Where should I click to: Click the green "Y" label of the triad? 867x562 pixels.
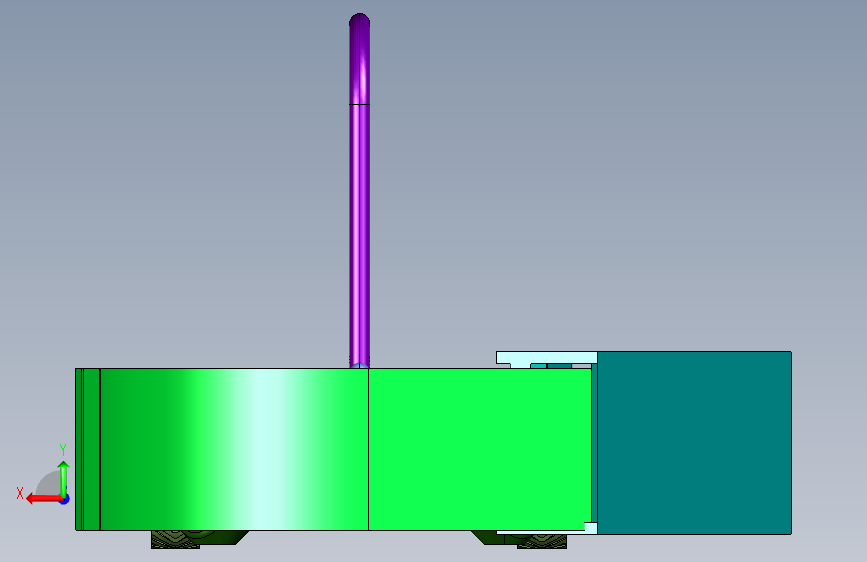pos(63,450)
